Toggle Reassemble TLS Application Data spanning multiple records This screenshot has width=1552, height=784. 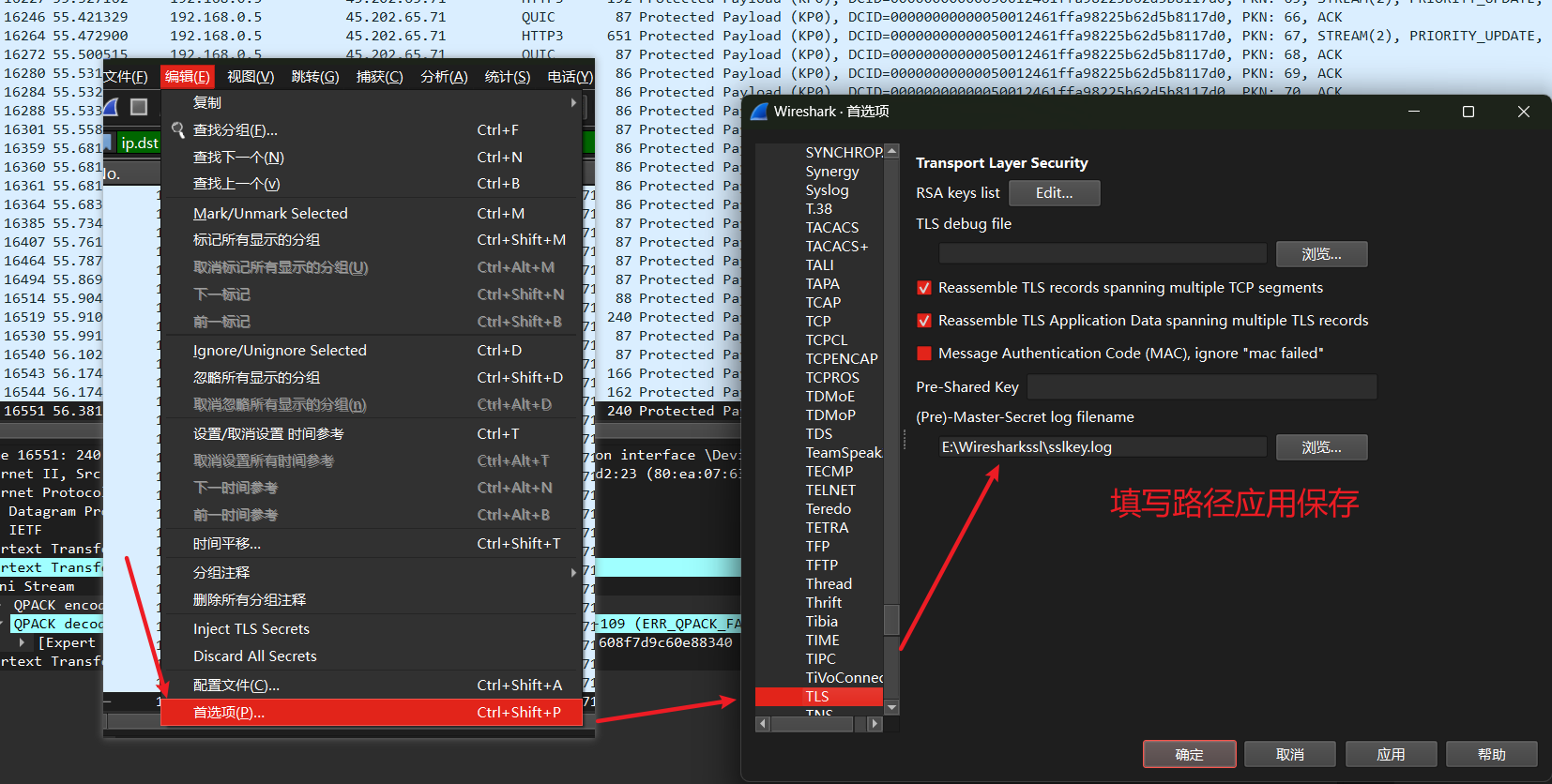(924, 321)
